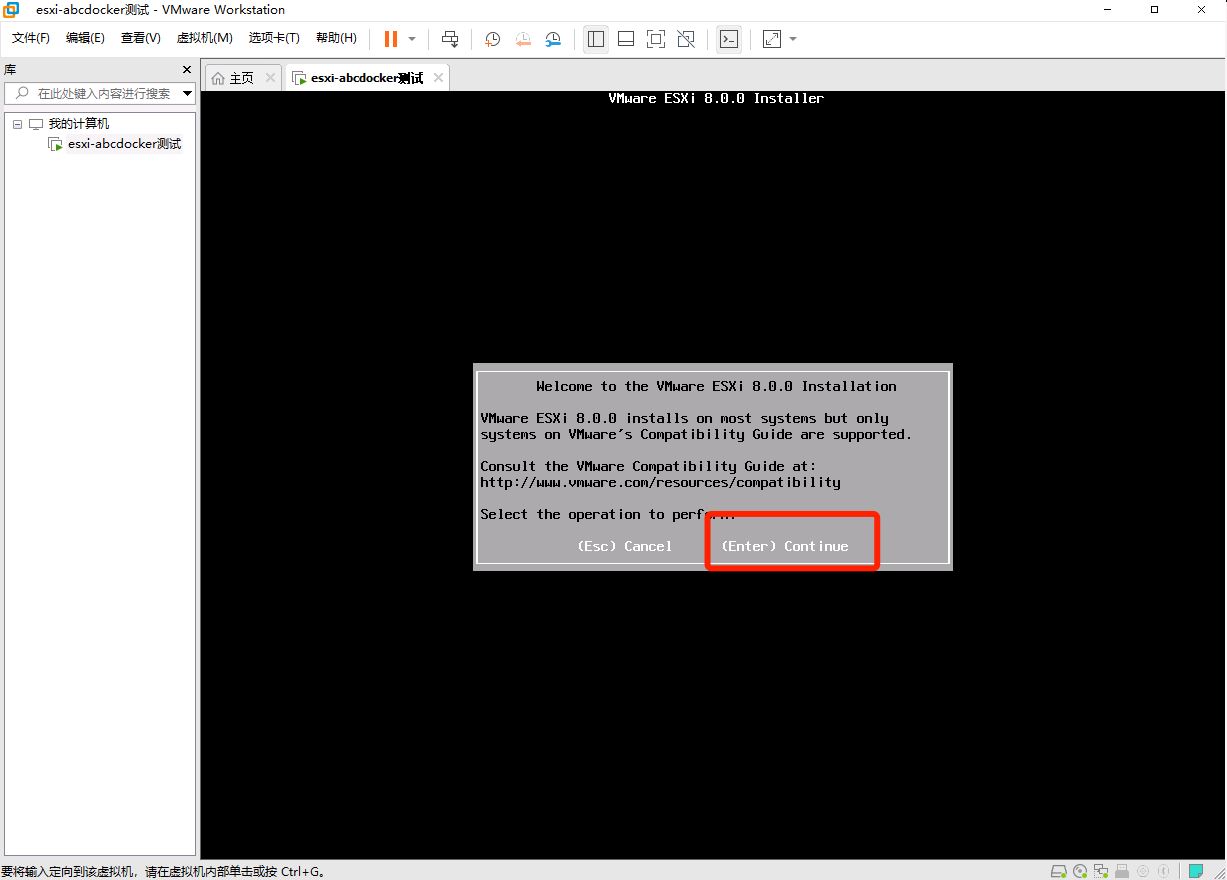The width and height of the screenshot is (1227, 880).
Task: Close the library panel
Action: 186,69
